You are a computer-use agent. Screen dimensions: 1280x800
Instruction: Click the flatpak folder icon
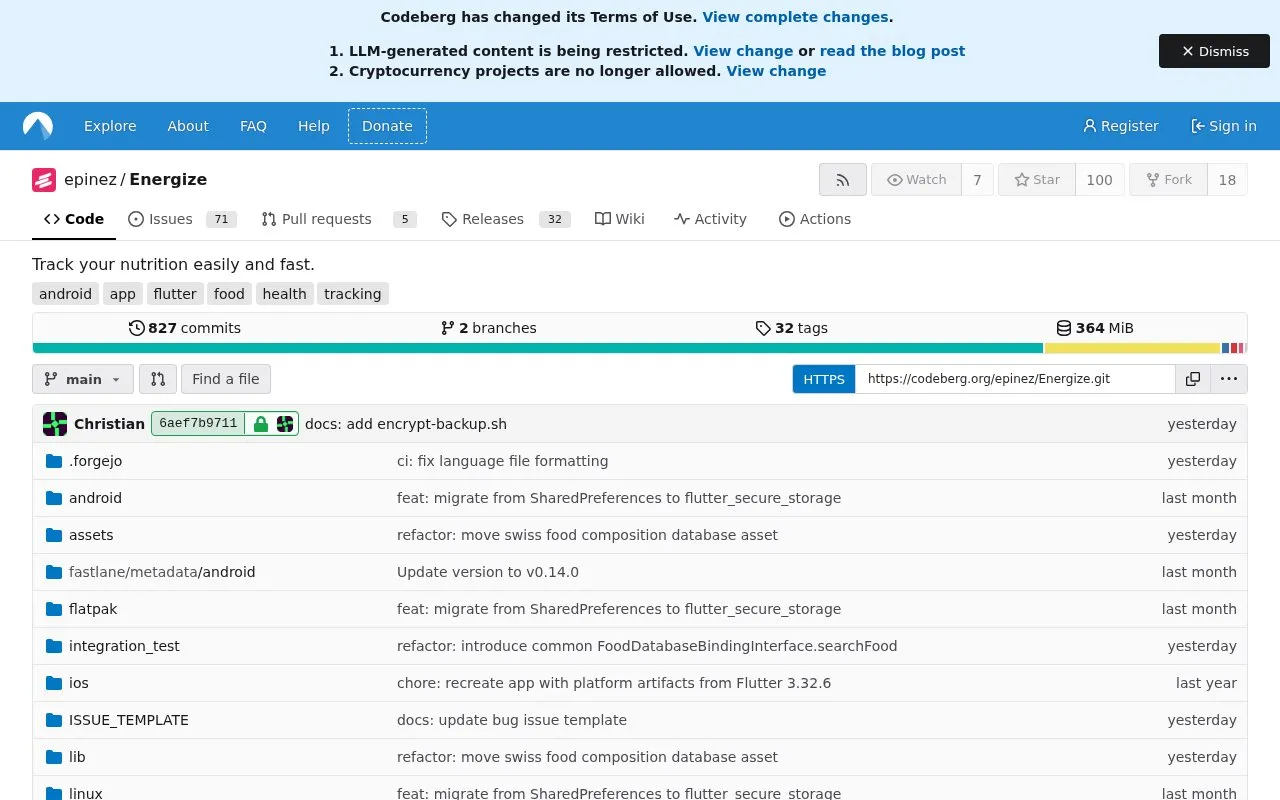point(54,609)
